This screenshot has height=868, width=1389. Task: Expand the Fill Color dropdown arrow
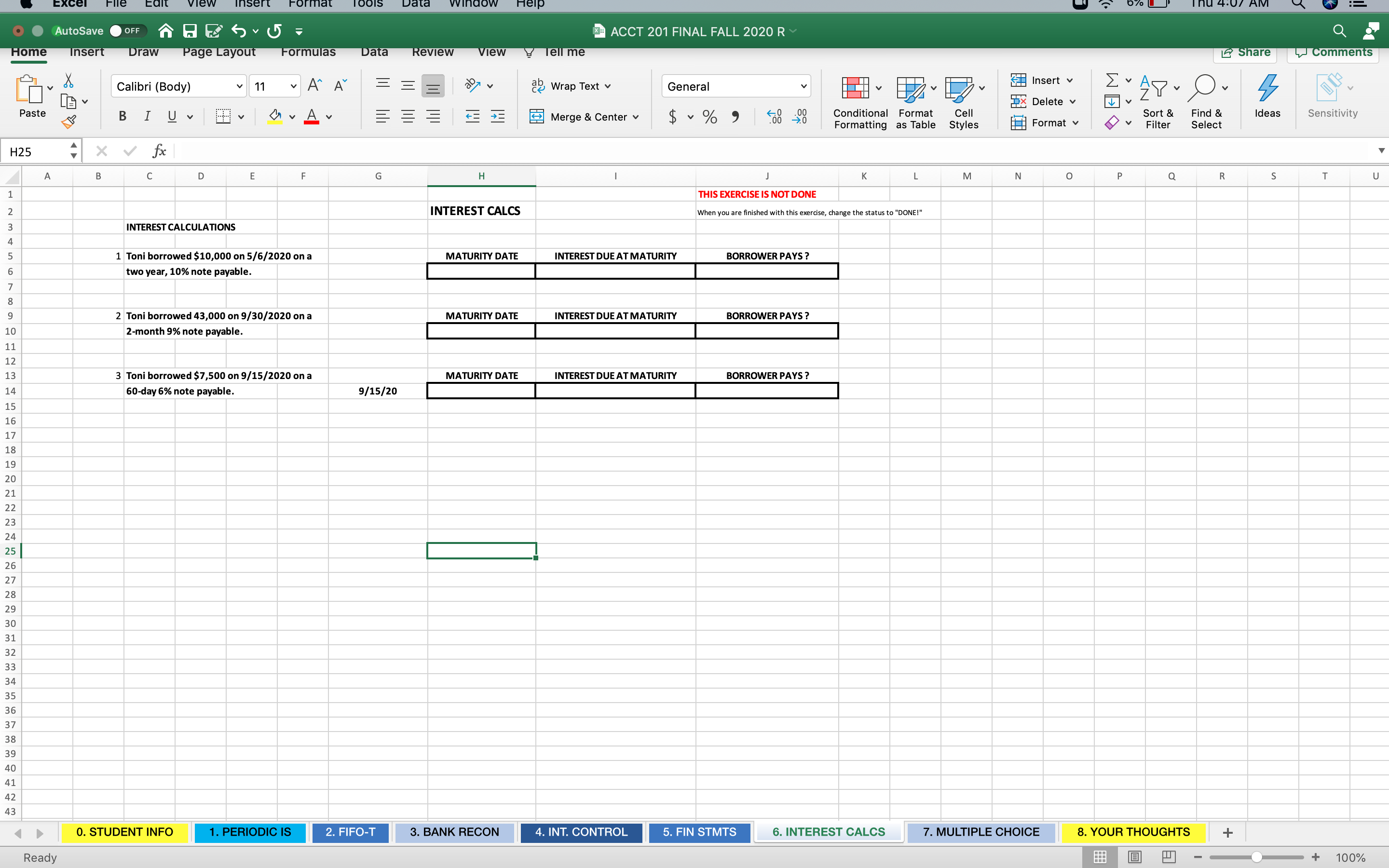coord(292,117)
